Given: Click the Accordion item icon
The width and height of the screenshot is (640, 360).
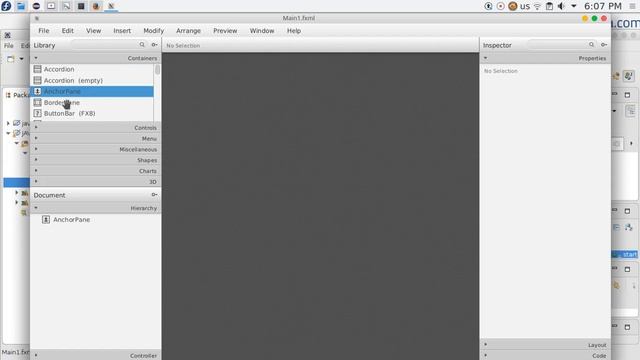Looking at the screenshot, I should click(x=38, y=69).
